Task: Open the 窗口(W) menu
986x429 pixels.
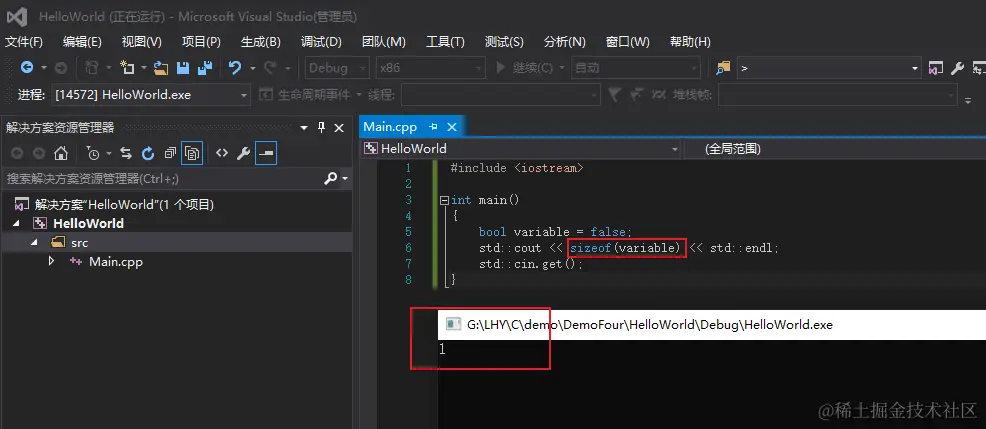Action: point(628,42)
